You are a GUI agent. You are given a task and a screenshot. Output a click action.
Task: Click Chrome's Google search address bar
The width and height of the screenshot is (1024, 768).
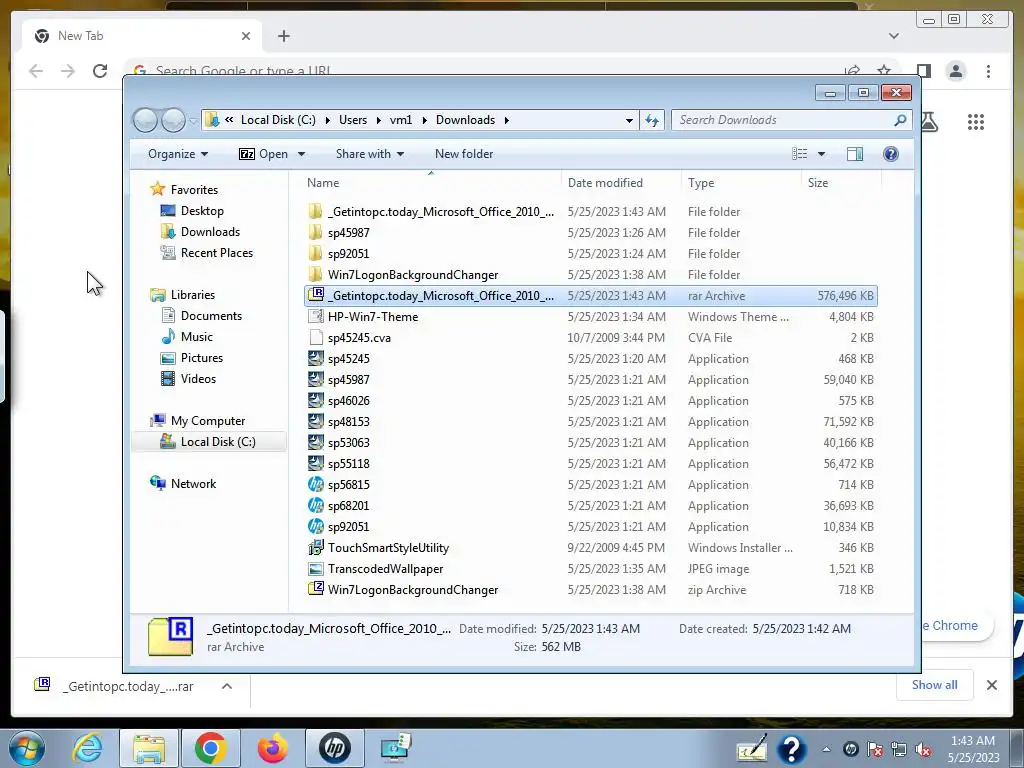(x=483, y=70)
